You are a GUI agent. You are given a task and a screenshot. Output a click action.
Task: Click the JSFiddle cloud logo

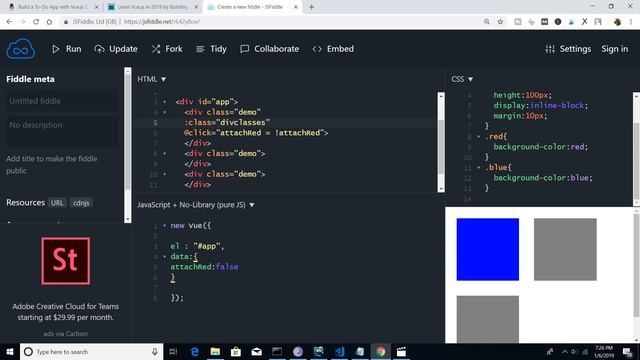(x=20, y=49)
